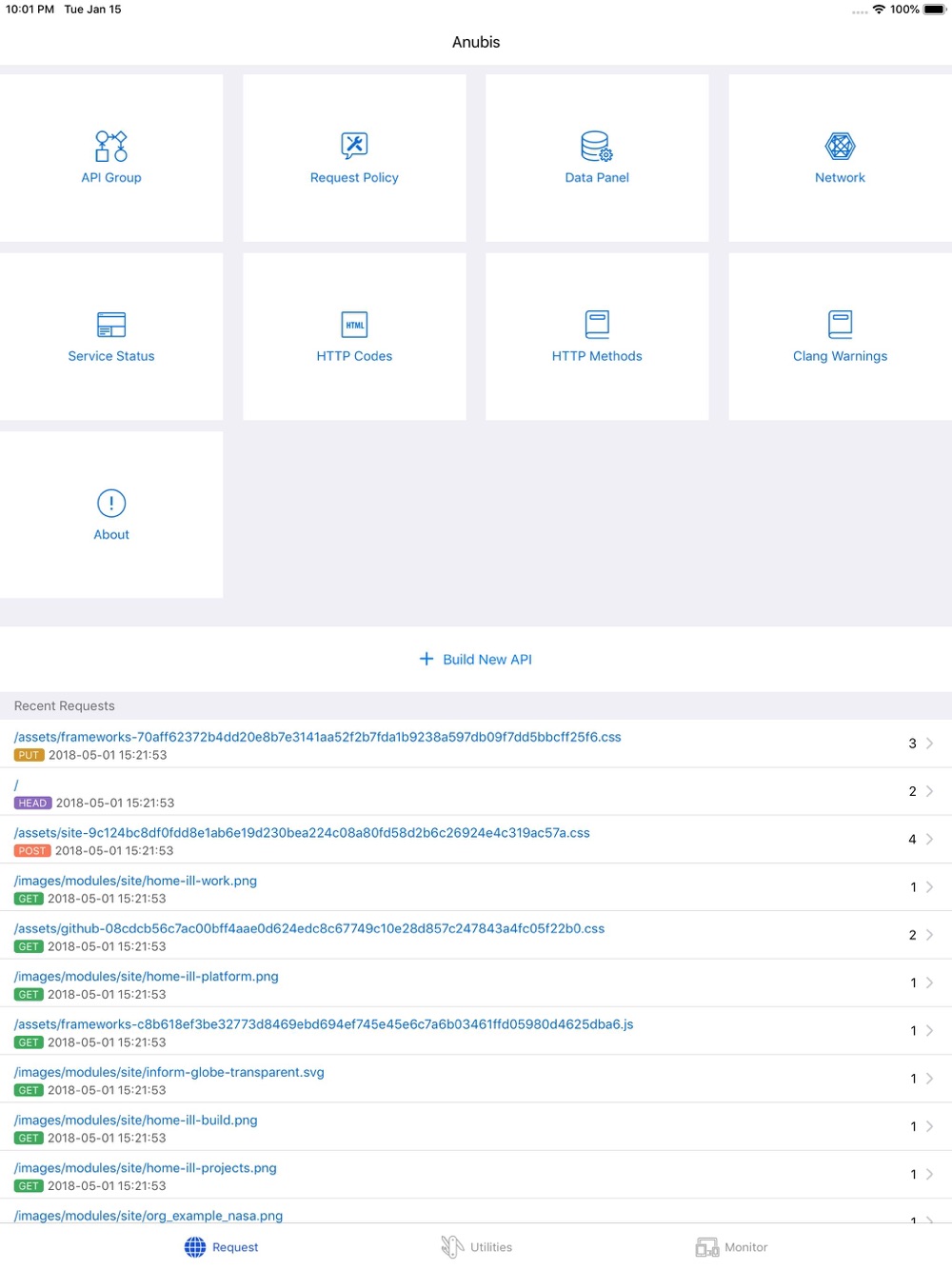The image size is (952, 1270).
Task: Open the HTTP Methods book icon
Action: [x=597, y=325]
